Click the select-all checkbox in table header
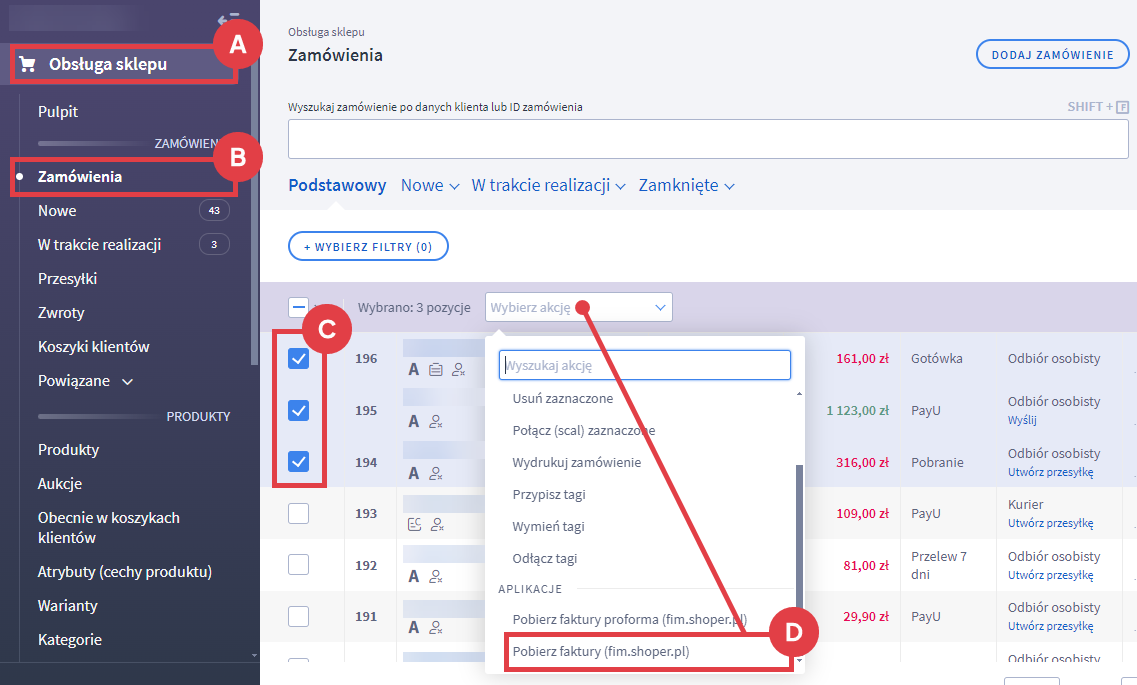Screen dimensions: 1137x685 coord(298,307)
